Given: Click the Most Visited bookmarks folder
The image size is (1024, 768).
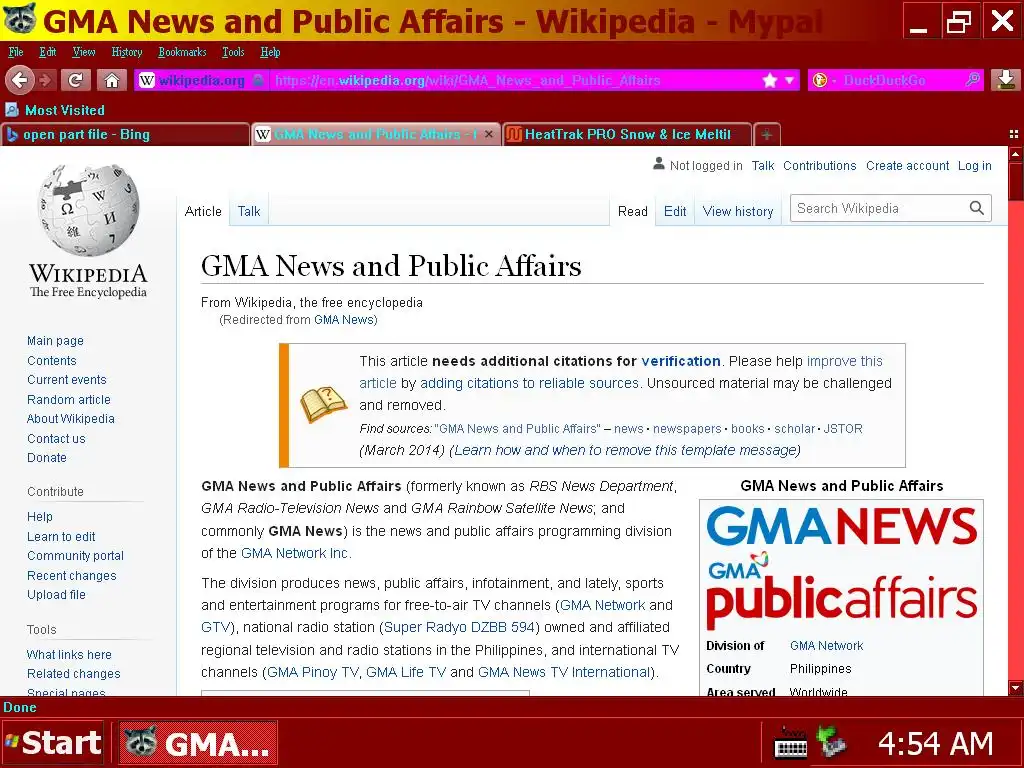Looking at the screenshot, I should coord(55,110).
